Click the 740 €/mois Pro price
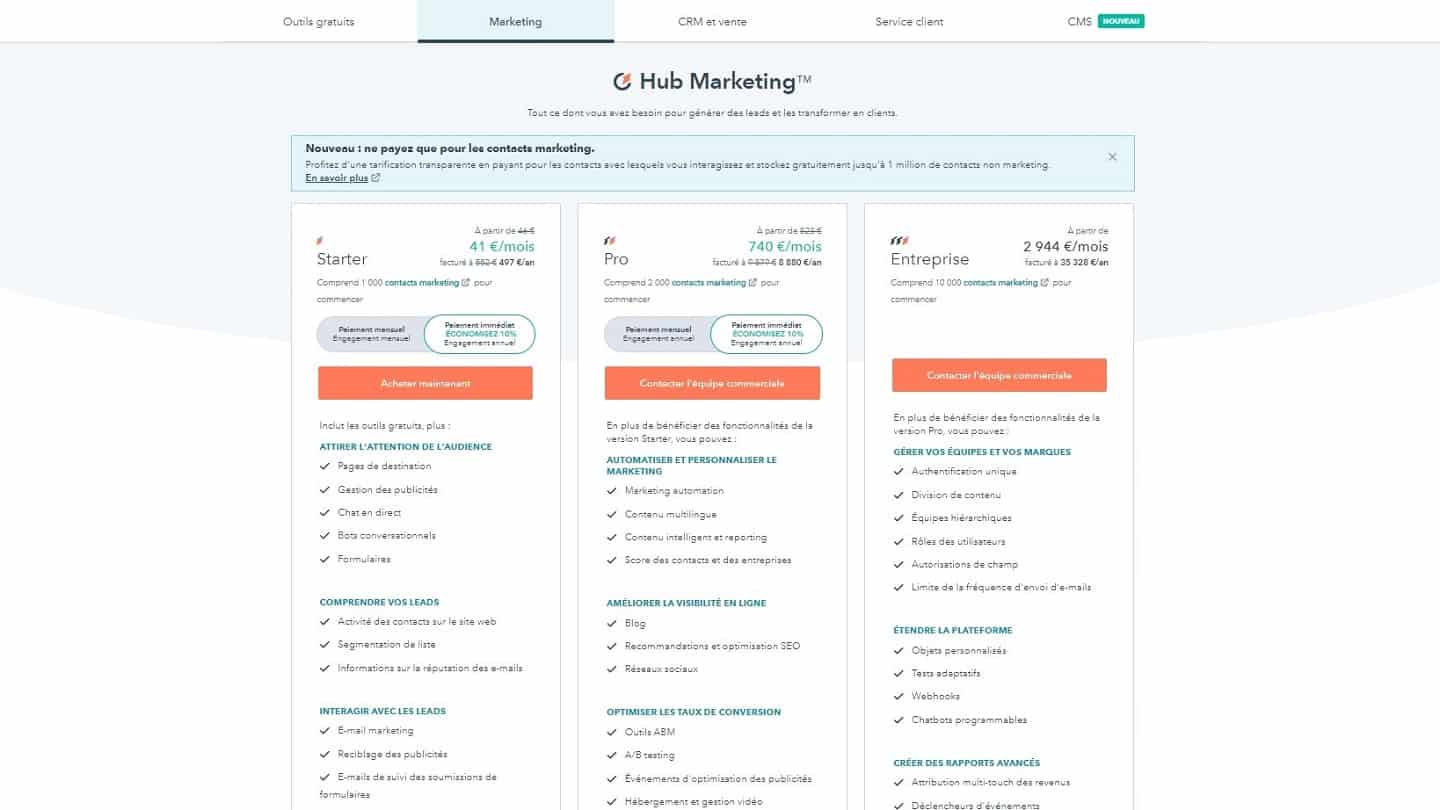The image size is (1440, 810). [x=785, y=246]
